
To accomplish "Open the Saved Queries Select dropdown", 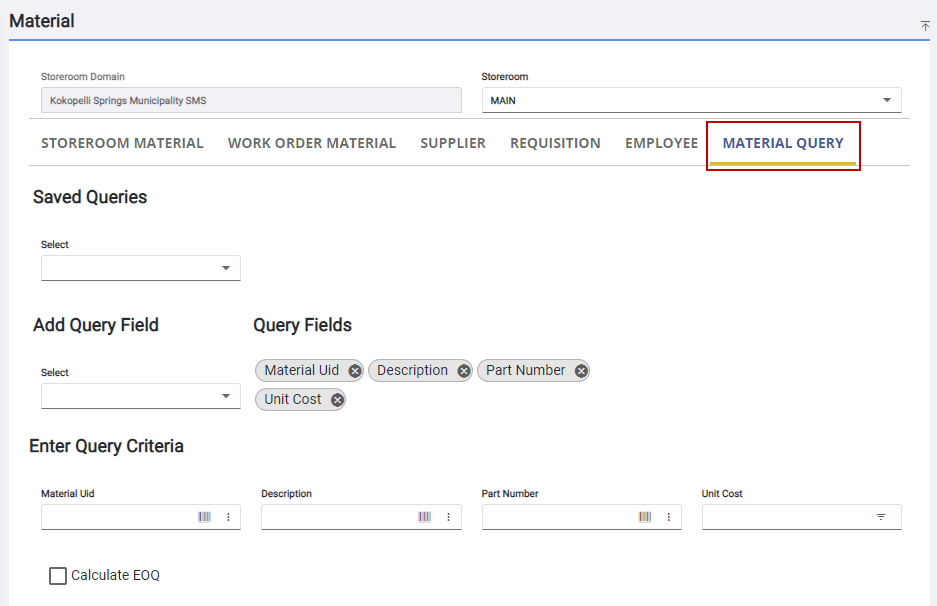I will point(227,268).
